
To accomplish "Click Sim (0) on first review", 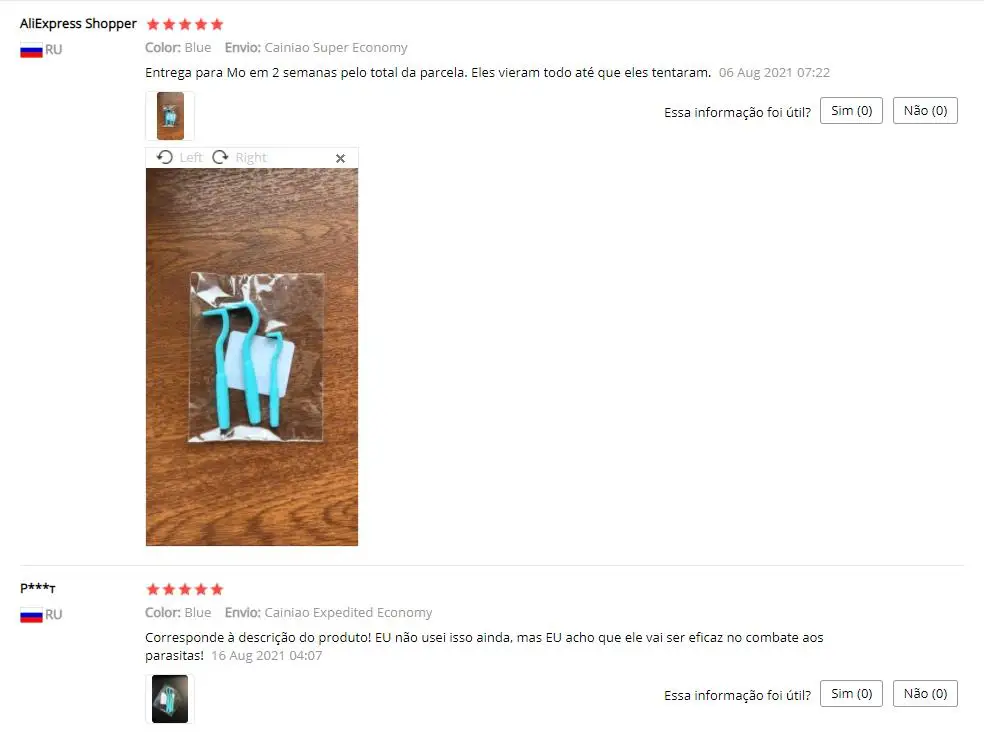I will click(x=851, y=110).
